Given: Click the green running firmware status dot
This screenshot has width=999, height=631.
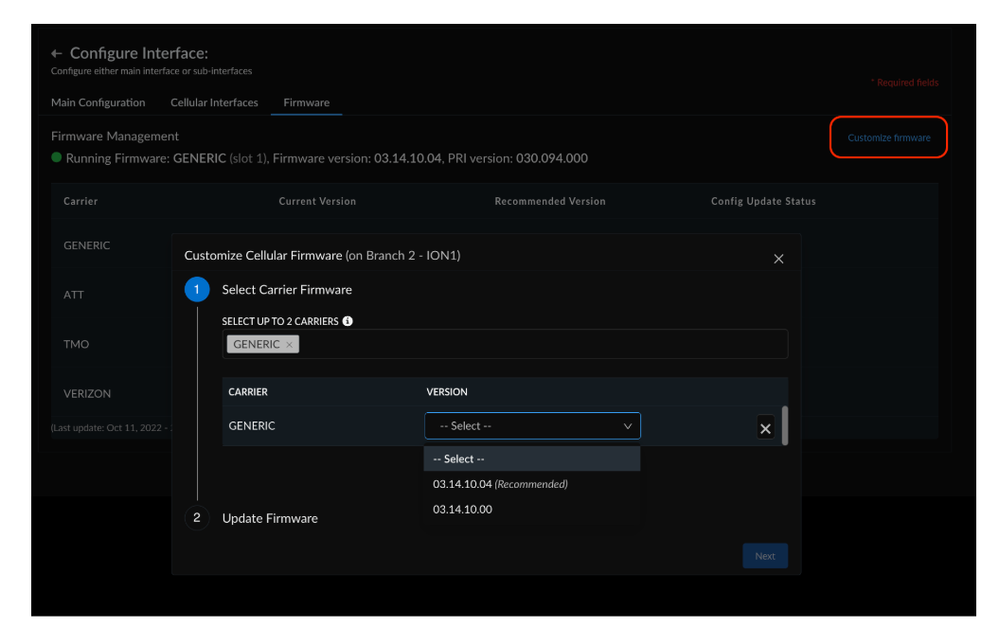Looking at the screenshot, I should (x=57, y=157).
